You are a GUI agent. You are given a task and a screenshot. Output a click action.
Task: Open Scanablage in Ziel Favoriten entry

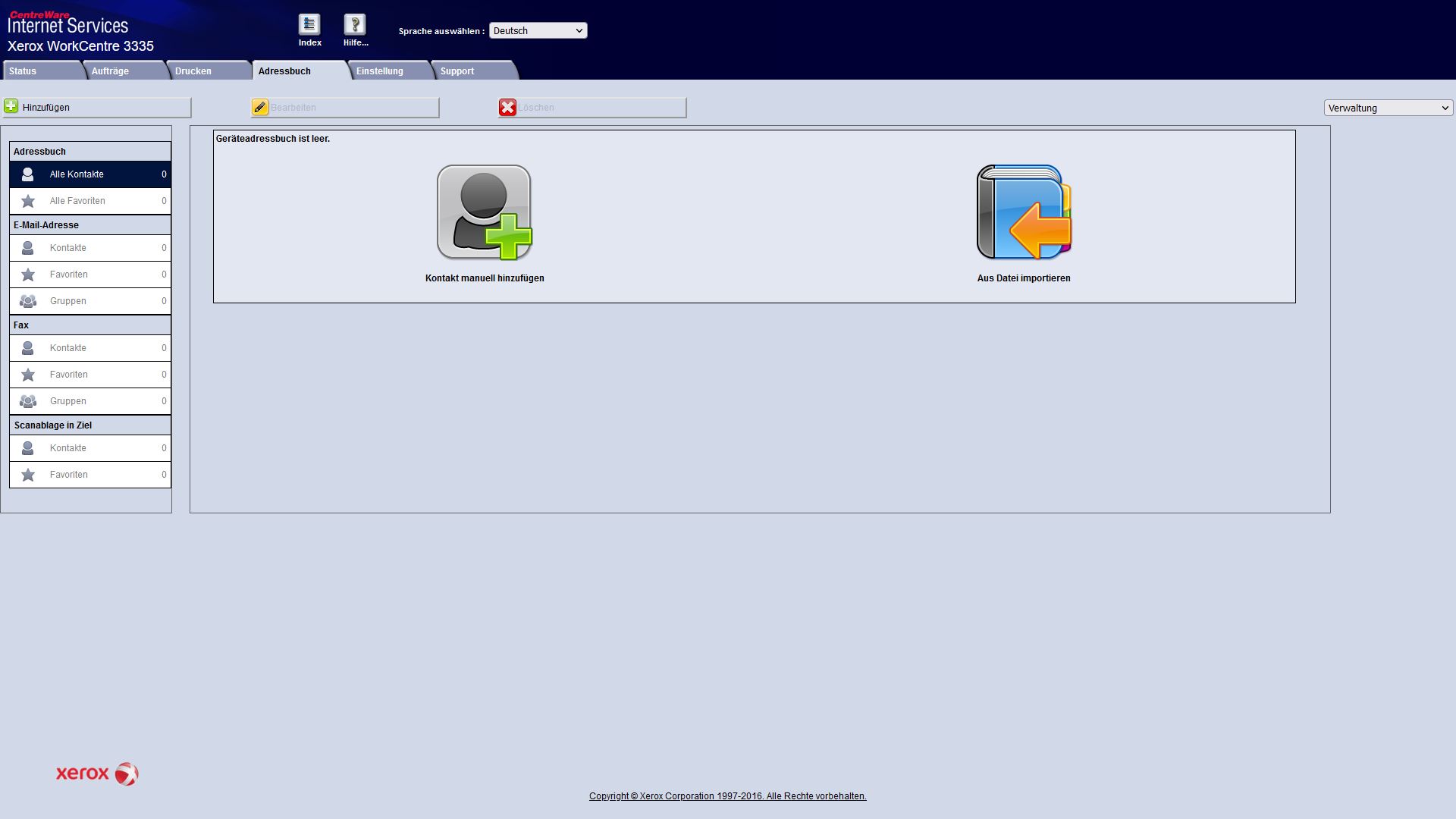click(69, 475)
